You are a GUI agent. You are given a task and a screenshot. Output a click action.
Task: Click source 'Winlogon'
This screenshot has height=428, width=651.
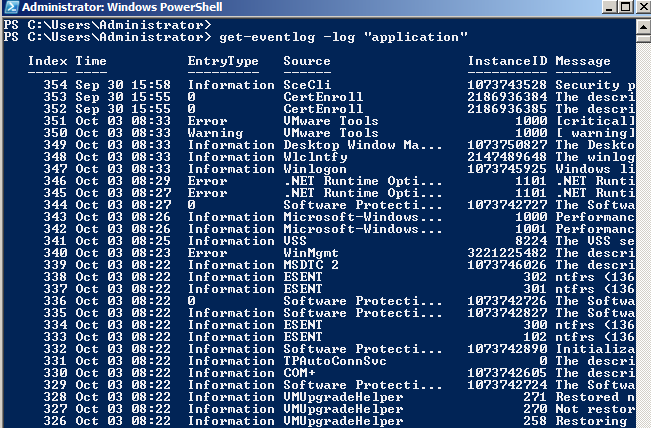[315, 169]
